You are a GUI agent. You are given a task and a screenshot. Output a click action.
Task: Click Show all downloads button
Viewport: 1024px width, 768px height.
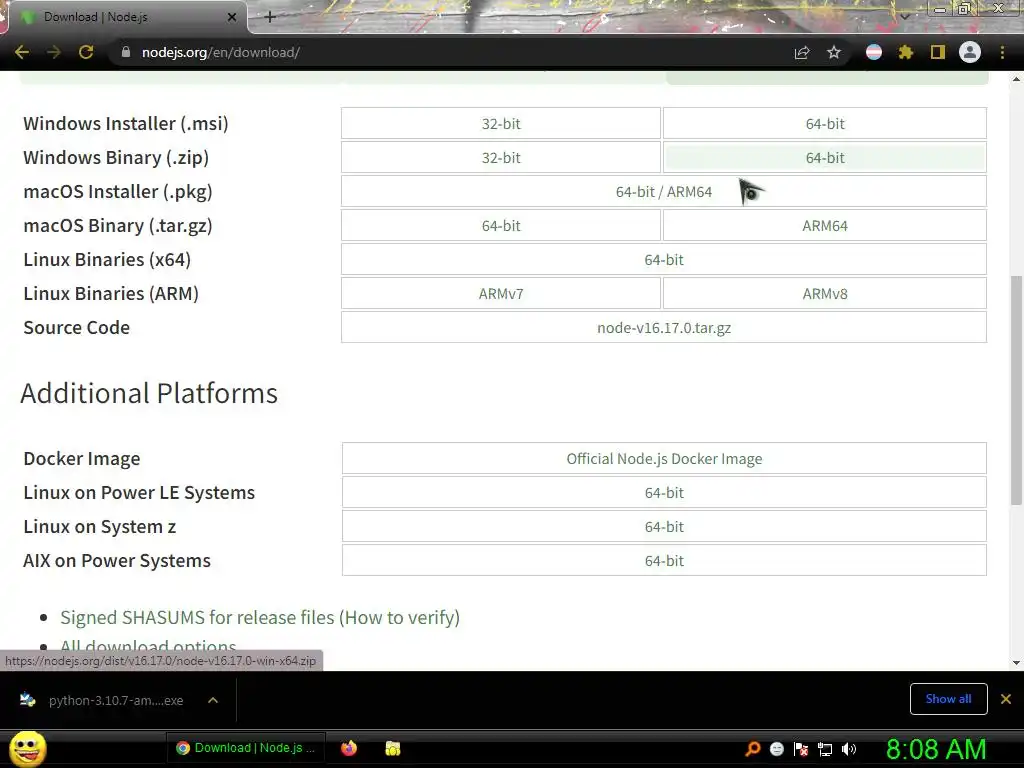(948, 699)
